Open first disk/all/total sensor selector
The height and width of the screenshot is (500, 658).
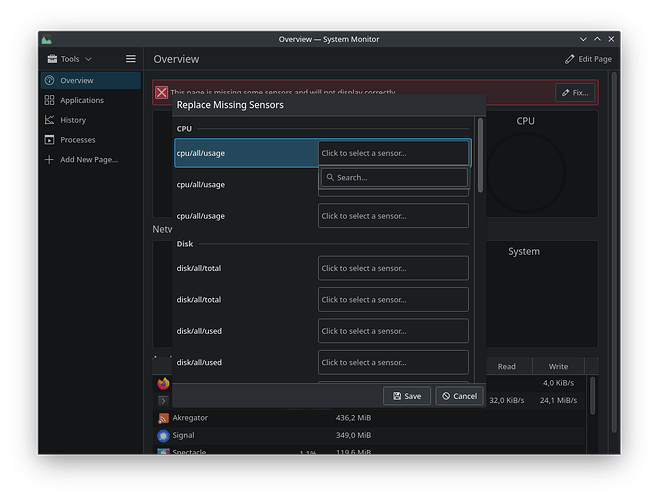(x=393, y=268)
